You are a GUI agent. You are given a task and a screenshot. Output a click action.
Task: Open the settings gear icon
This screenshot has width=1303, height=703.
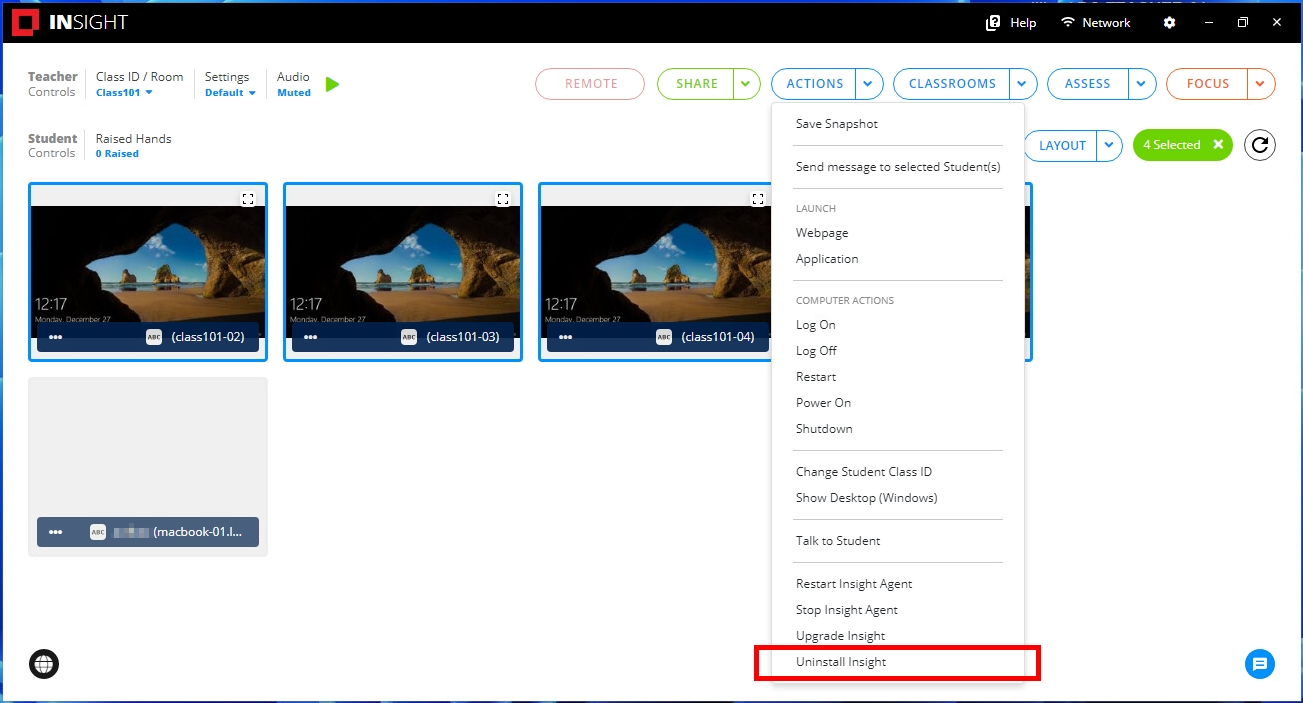click(x=1170, y=22)
